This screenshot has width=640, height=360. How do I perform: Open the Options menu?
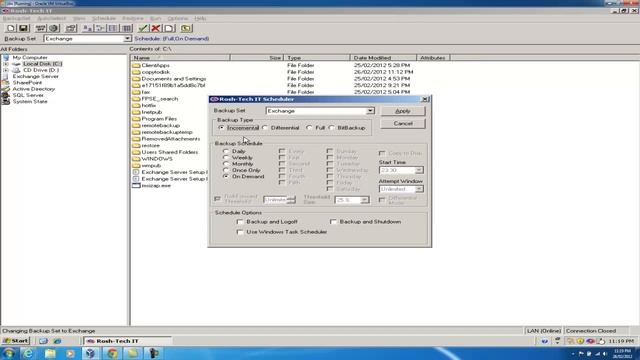[x=178, y=18]
